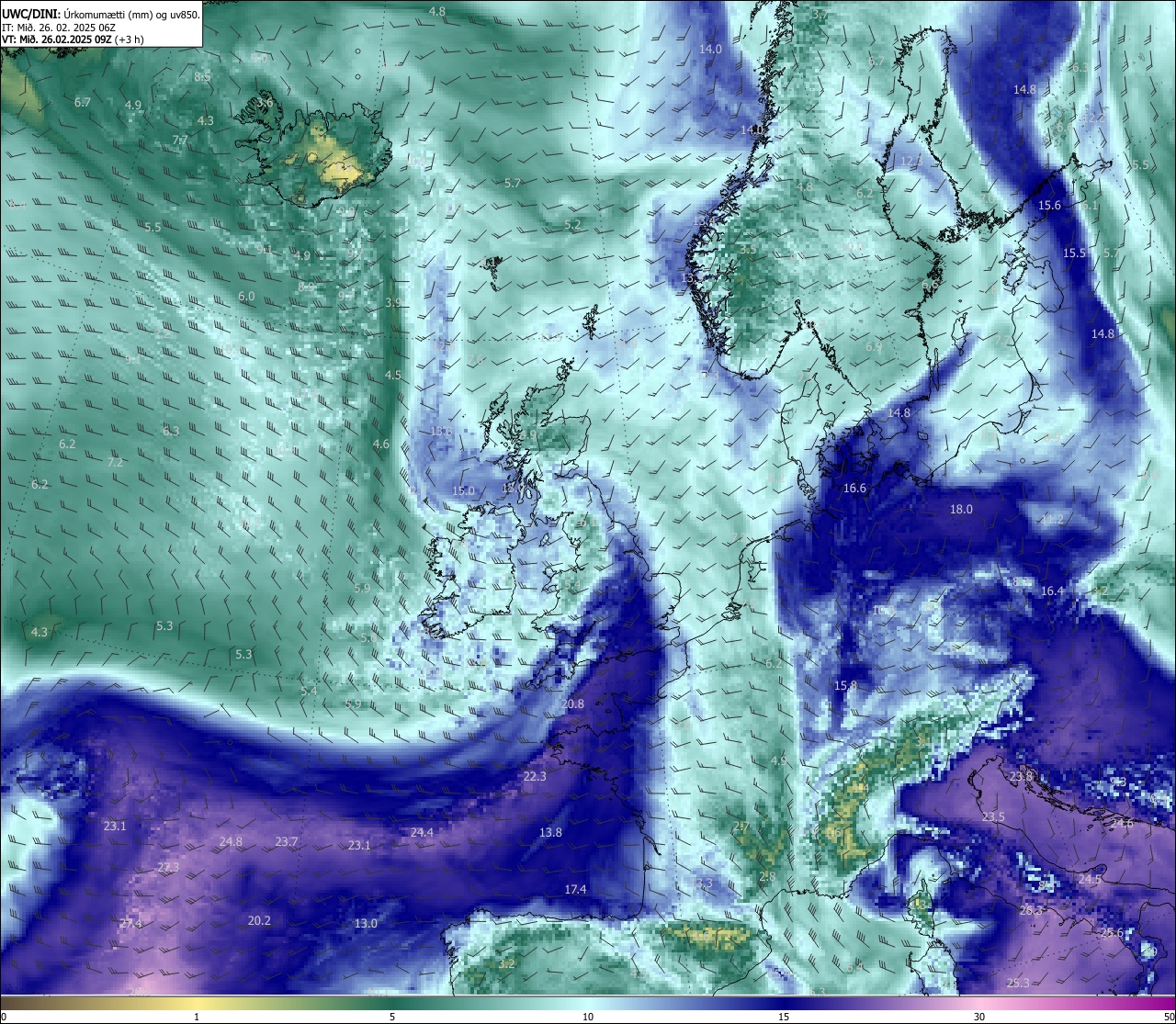This screenshot has width=1176, height=1024.
Task: Click the 13.0 value label
Action: pos(366,923)
